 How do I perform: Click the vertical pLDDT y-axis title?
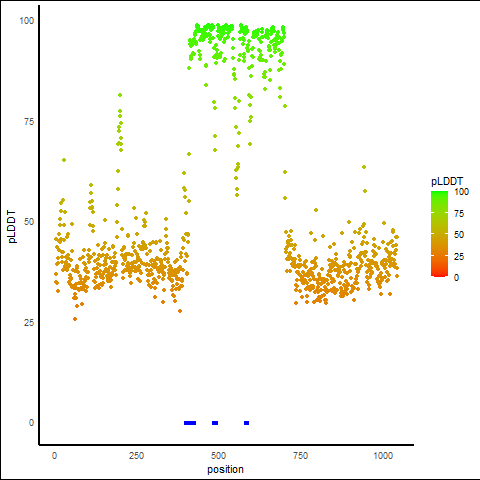point(12,227)
